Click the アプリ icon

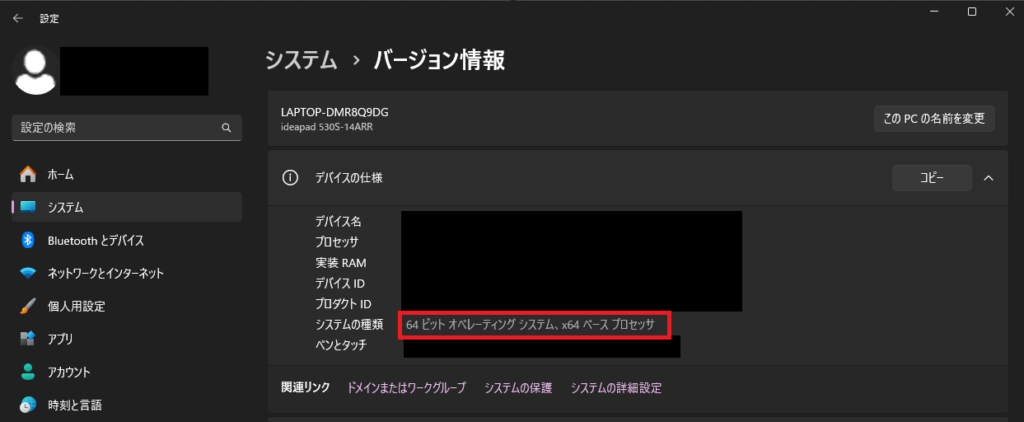(28, 339)
